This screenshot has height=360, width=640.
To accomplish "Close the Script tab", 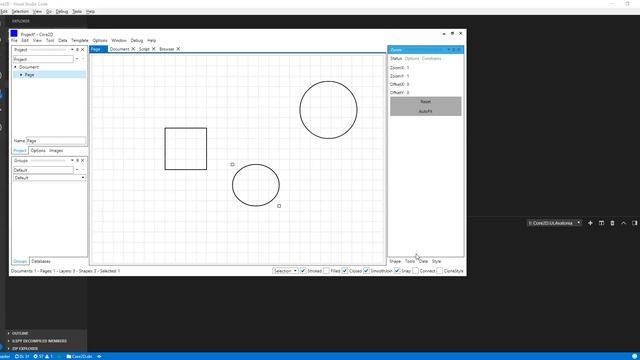I will [x=153, y=49].
